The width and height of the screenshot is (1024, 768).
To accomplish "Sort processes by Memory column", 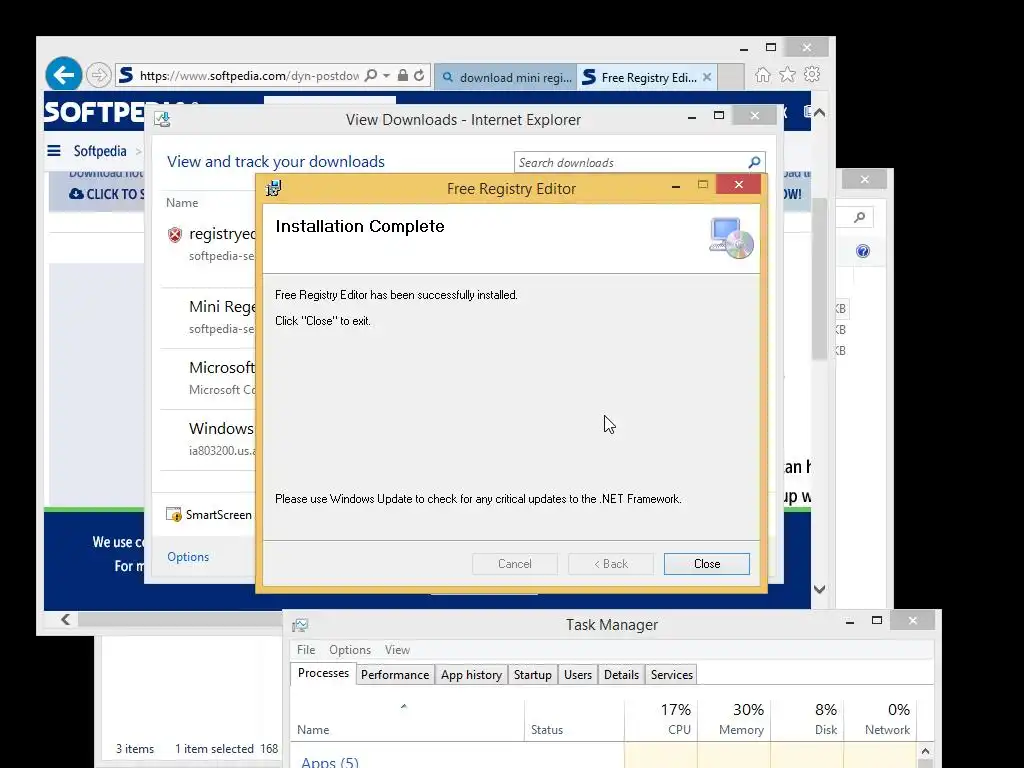I will [734, 720].
